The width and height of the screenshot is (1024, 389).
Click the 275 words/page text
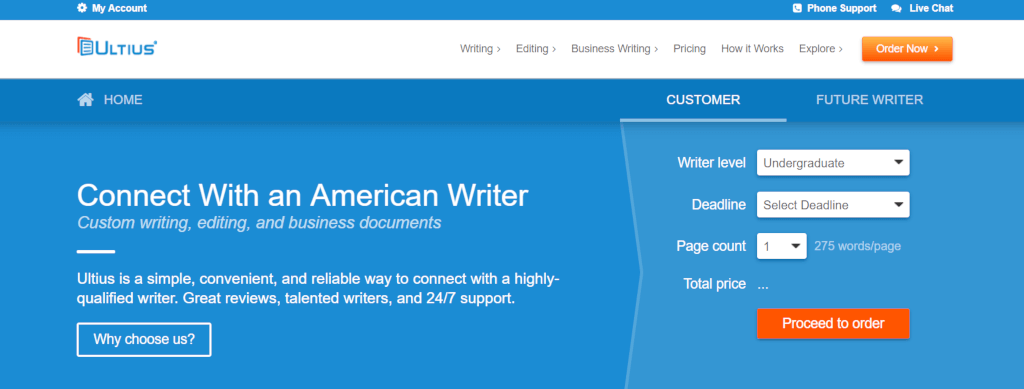[x=857, y=247]
